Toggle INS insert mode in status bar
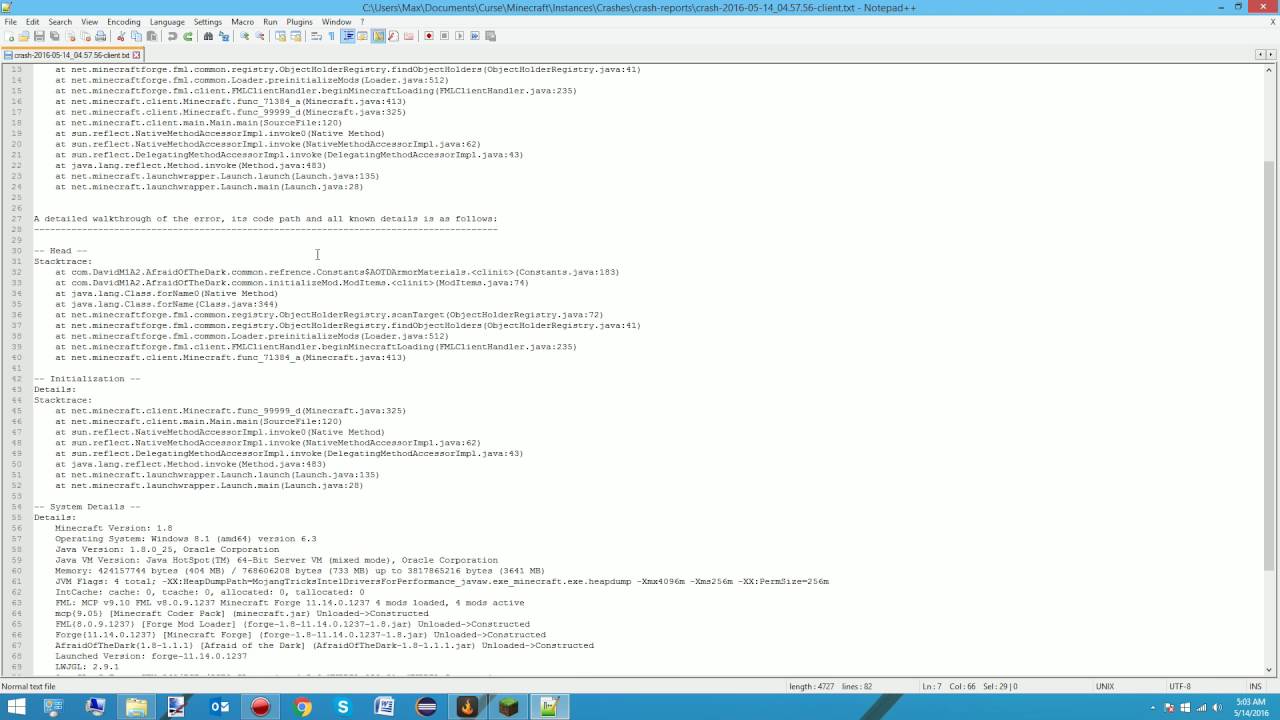The image size is (1280, 720). tap(1255, 686)
